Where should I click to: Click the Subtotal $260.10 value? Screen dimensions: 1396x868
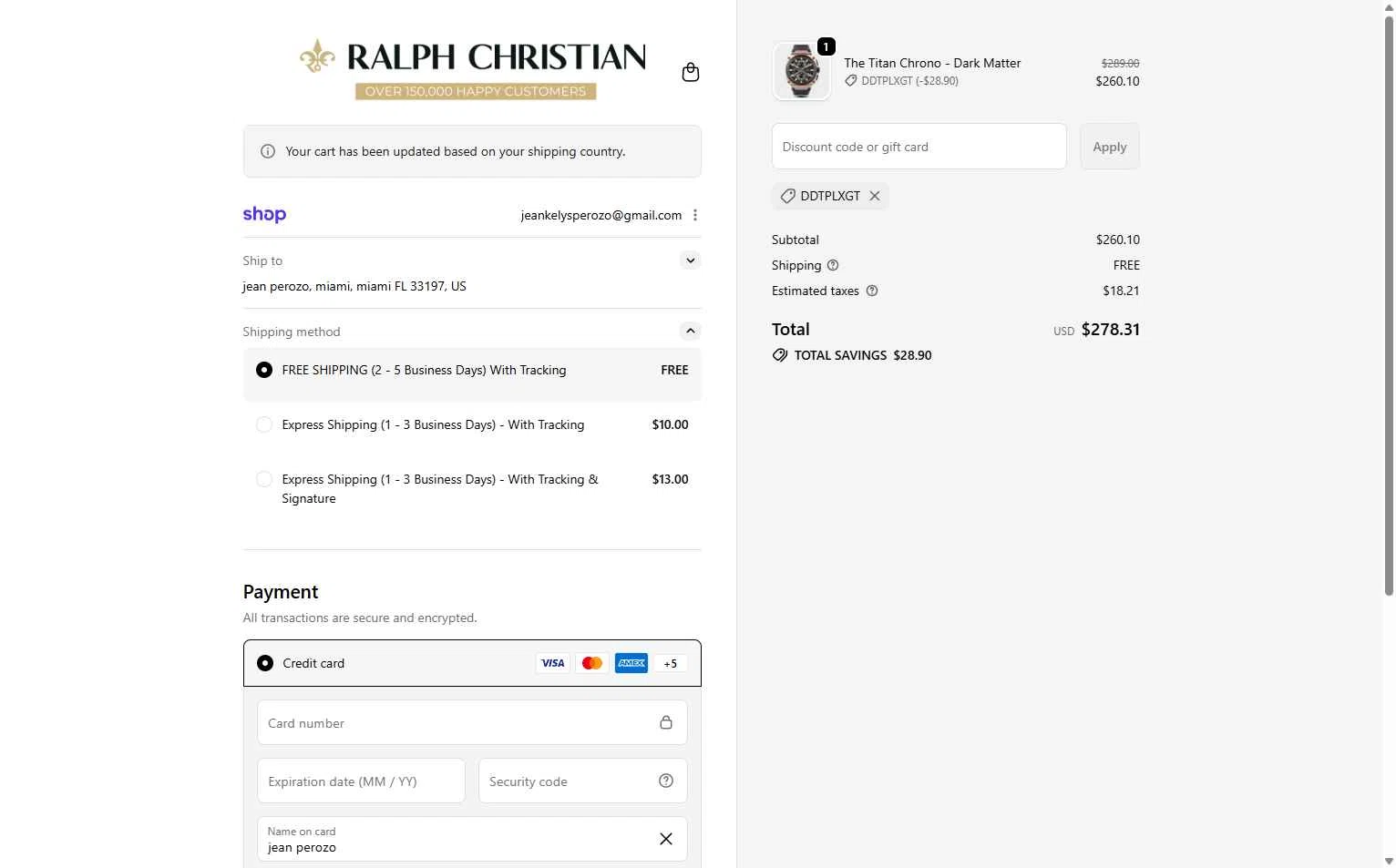1117,240
